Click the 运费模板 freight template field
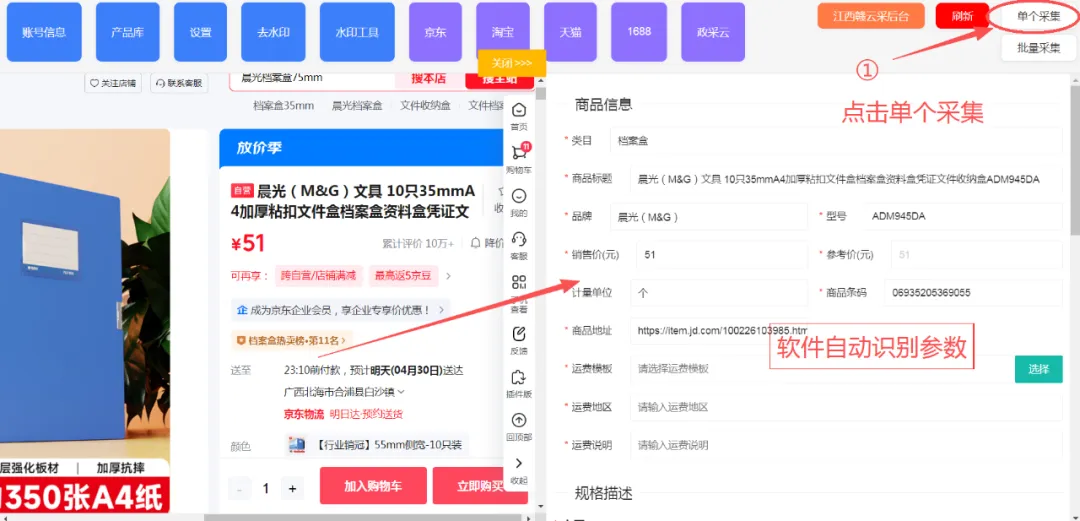 pyautogui.click(x=822, y=369)
